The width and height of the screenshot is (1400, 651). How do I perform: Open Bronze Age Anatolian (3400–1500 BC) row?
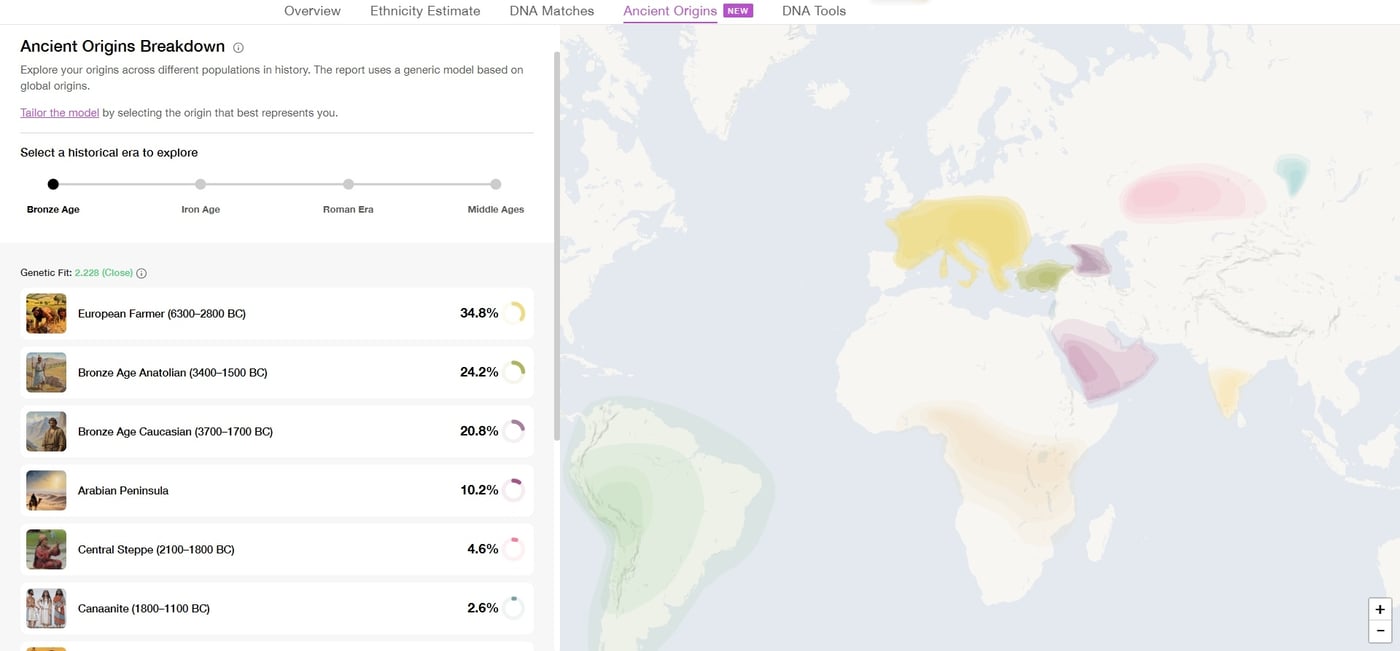point(277,372)
